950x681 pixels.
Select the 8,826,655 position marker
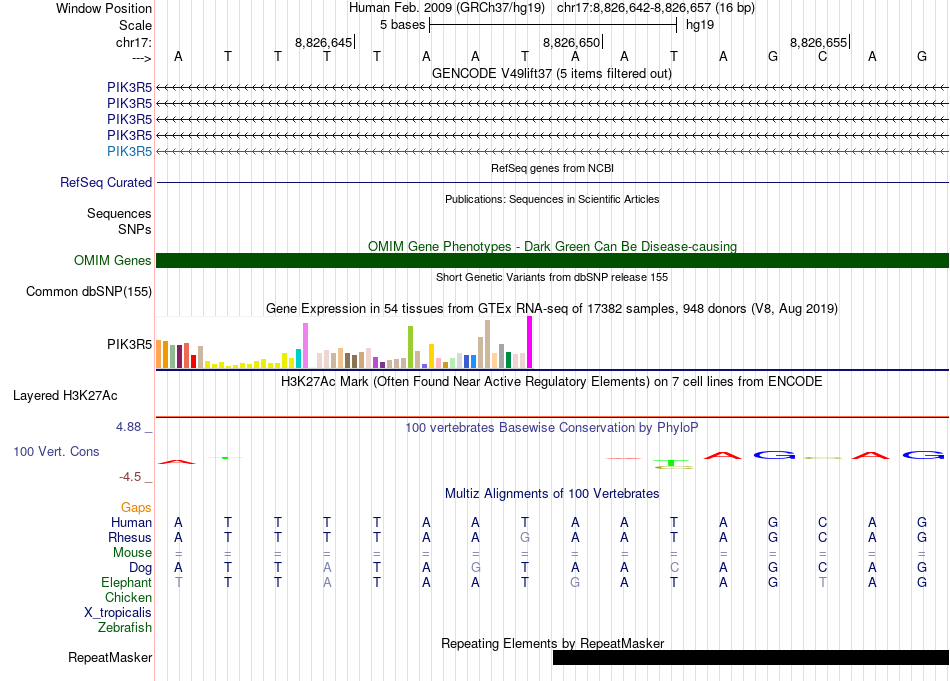coord(819,42)
